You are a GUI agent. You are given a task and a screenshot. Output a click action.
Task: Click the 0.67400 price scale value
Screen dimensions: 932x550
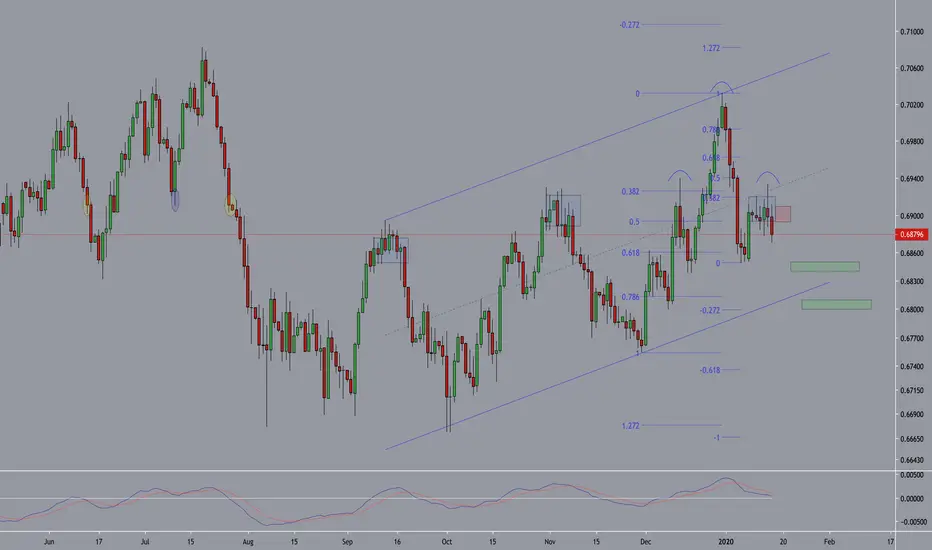(912, 366)
